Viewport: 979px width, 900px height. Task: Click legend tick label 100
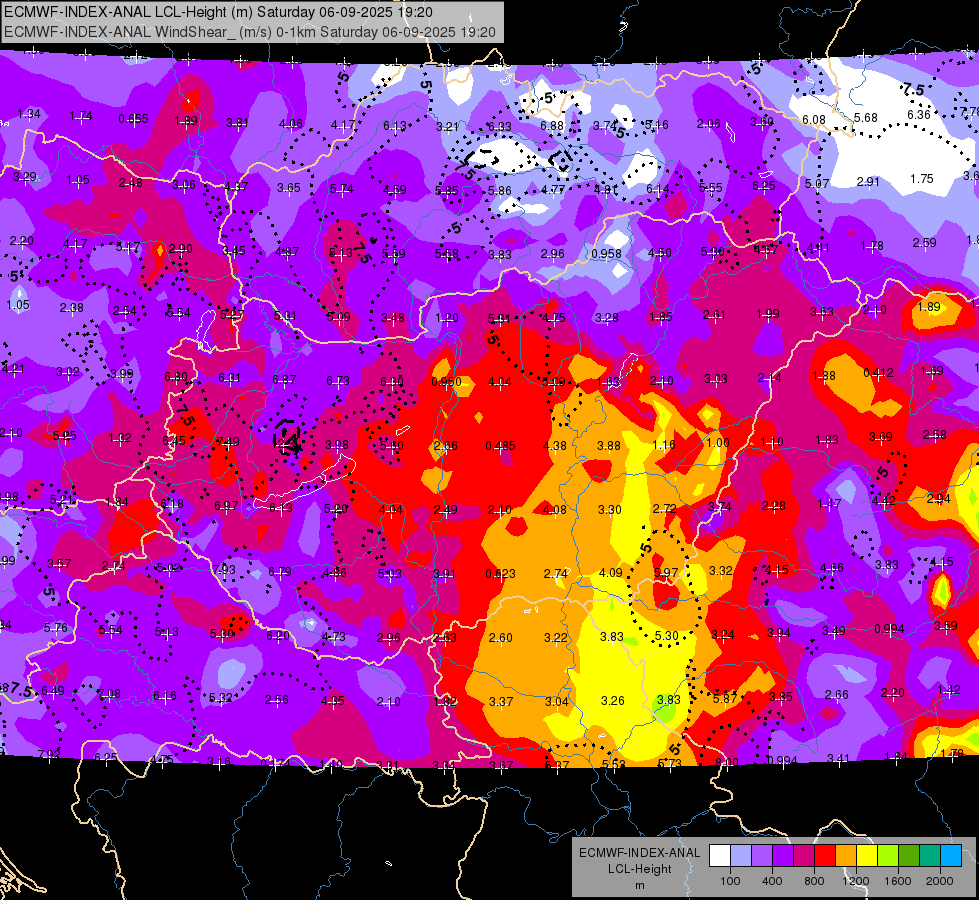pos(730,881)
